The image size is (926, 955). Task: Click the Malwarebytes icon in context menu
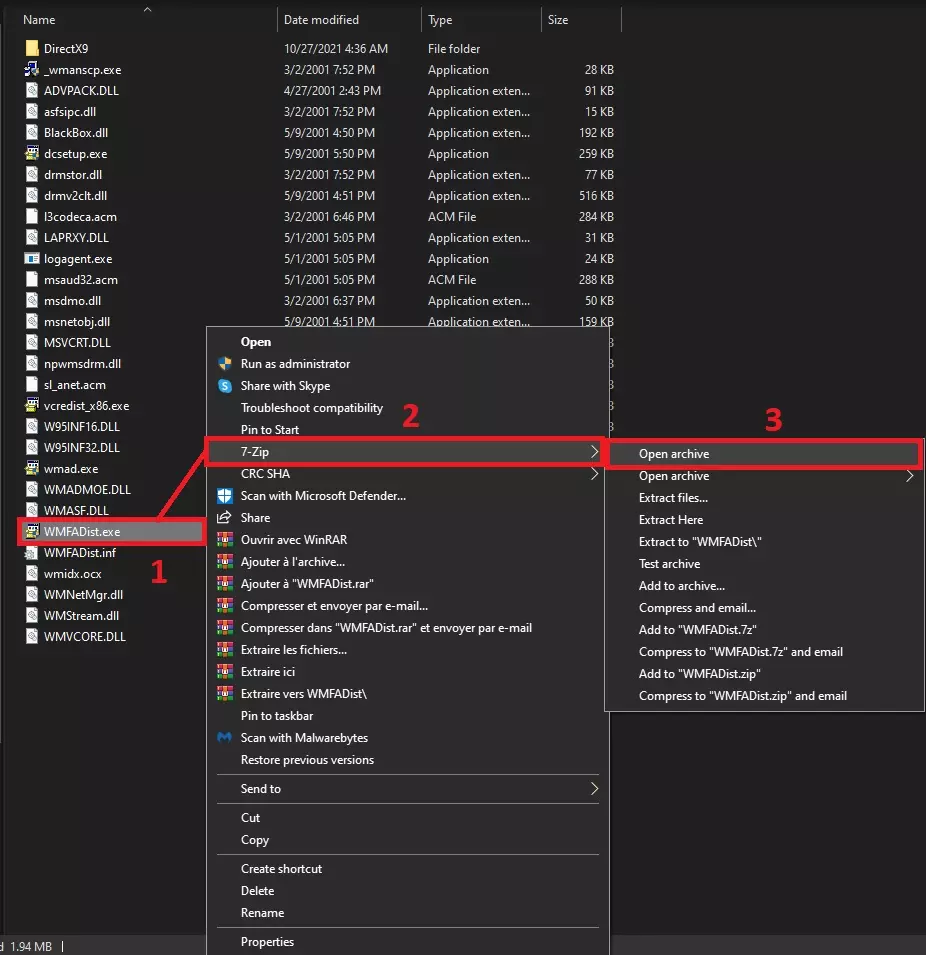point(225,738)
